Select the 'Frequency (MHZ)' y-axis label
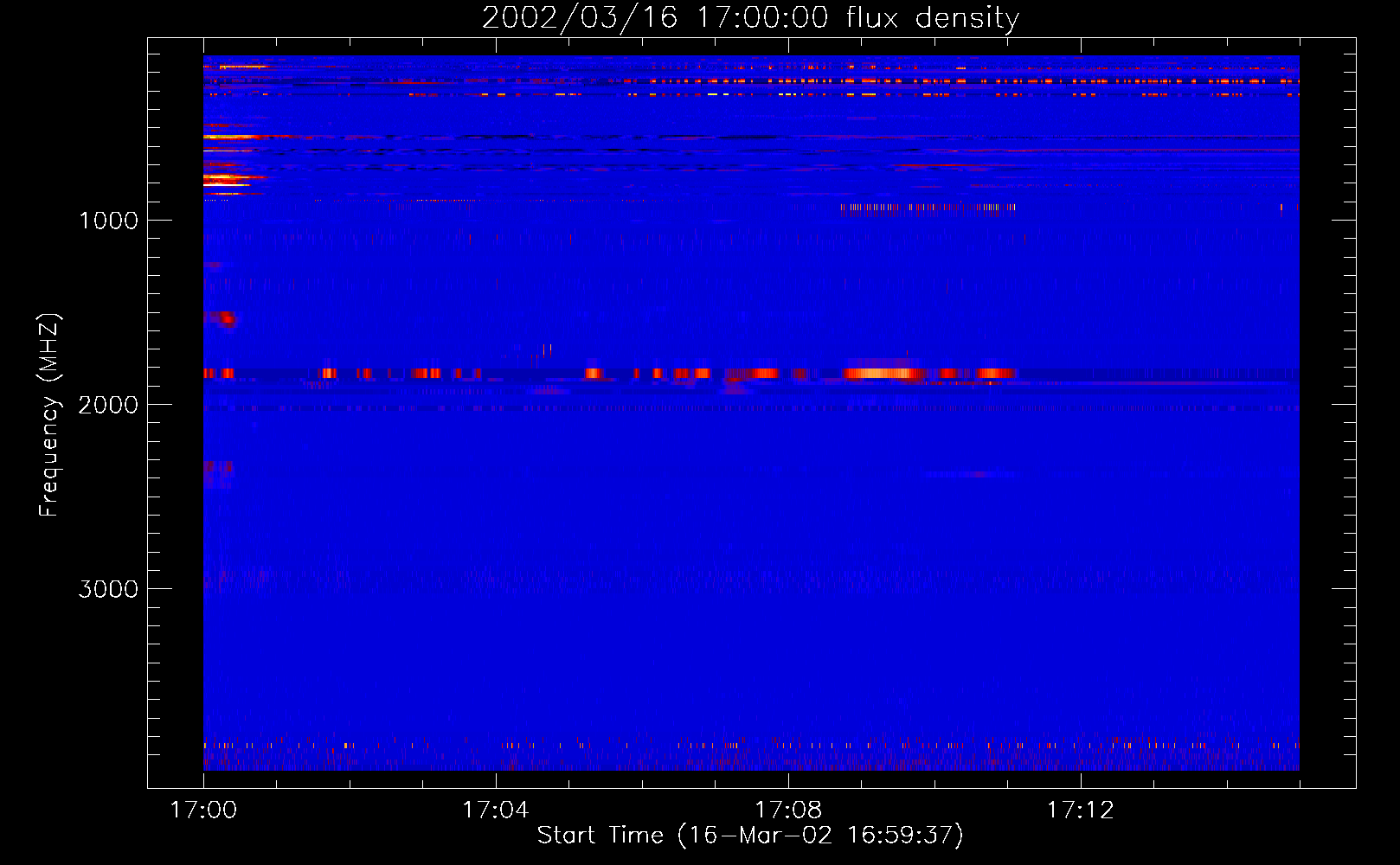This screenshot has width=1400, height=865. coord(49,415)
